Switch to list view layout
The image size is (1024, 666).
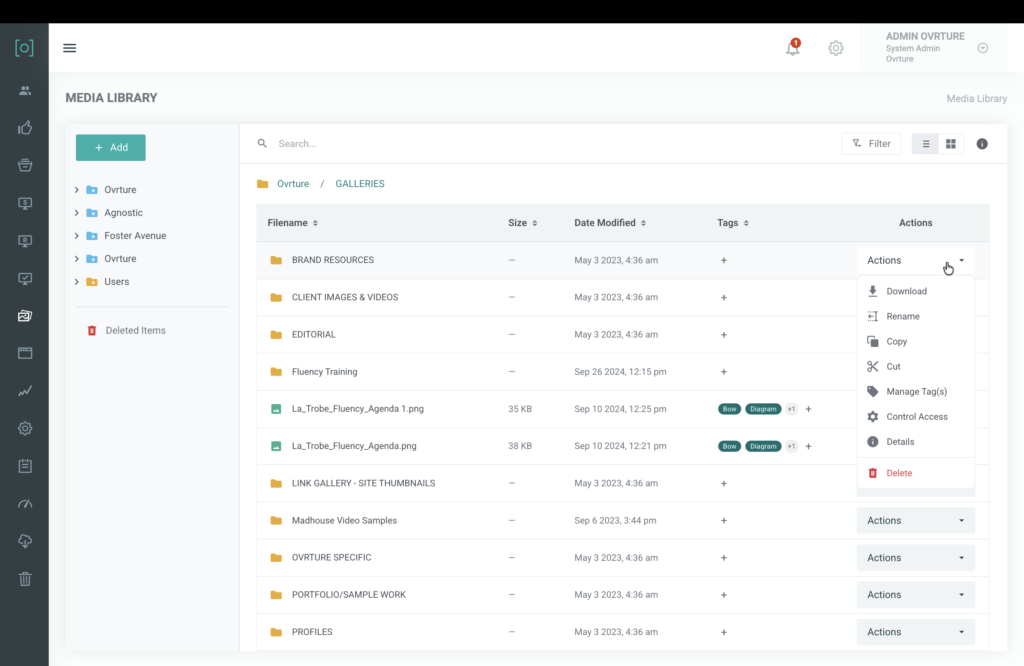[x=925, y=143]
